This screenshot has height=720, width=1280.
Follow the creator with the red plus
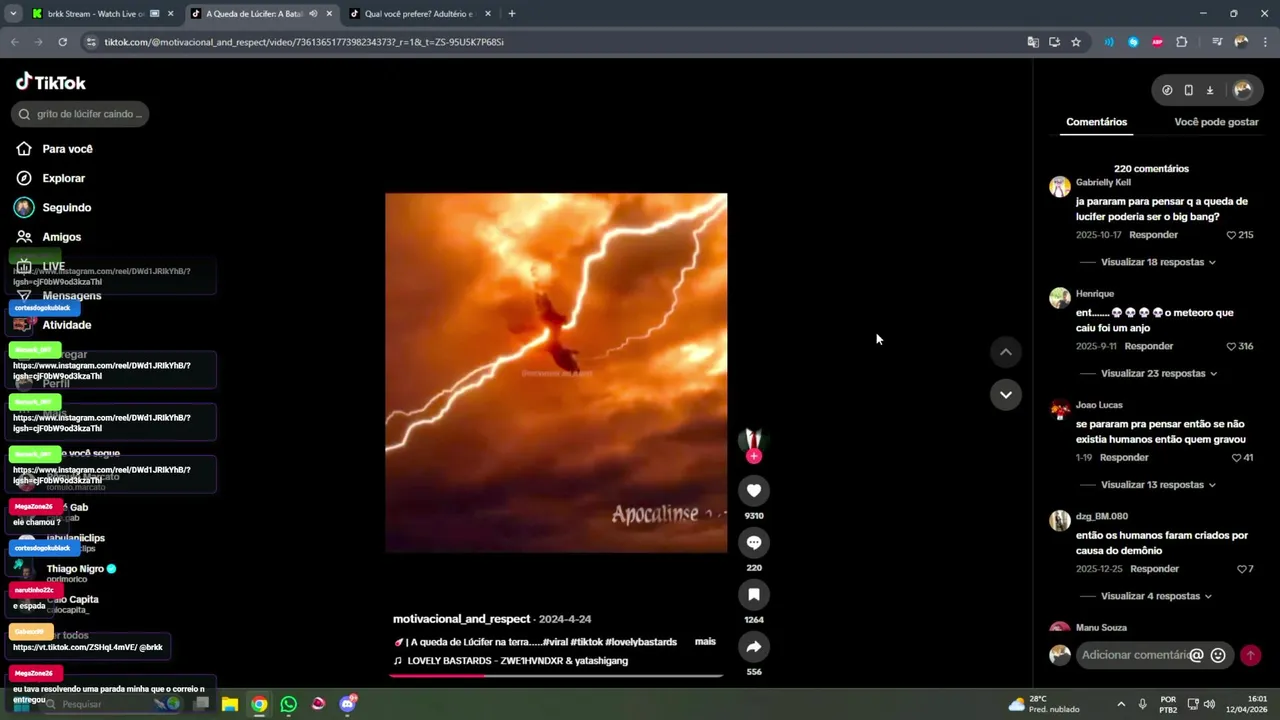tap(754, 456)
